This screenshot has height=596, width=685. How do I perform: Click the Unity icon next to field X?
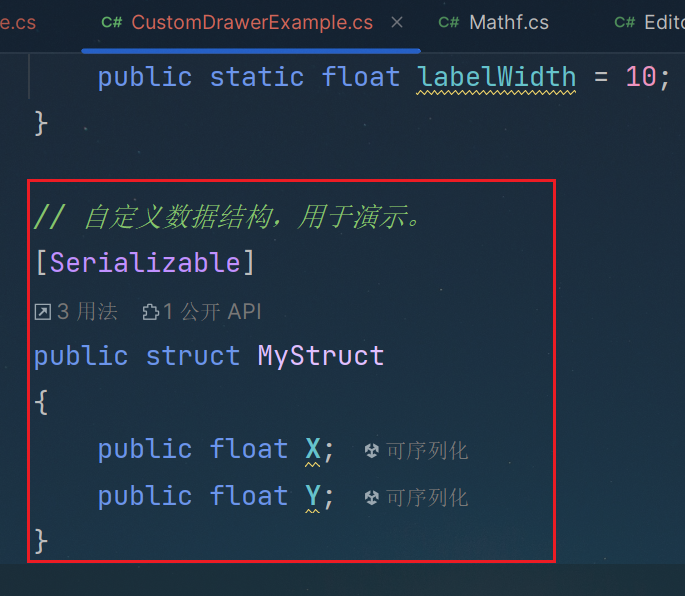371,451
